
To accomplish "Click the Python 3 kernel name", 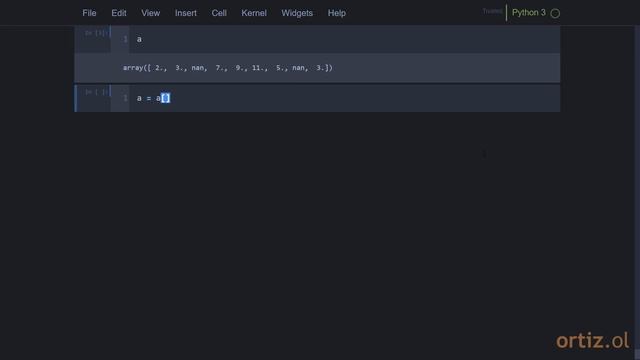I will (x=529, y=13).
